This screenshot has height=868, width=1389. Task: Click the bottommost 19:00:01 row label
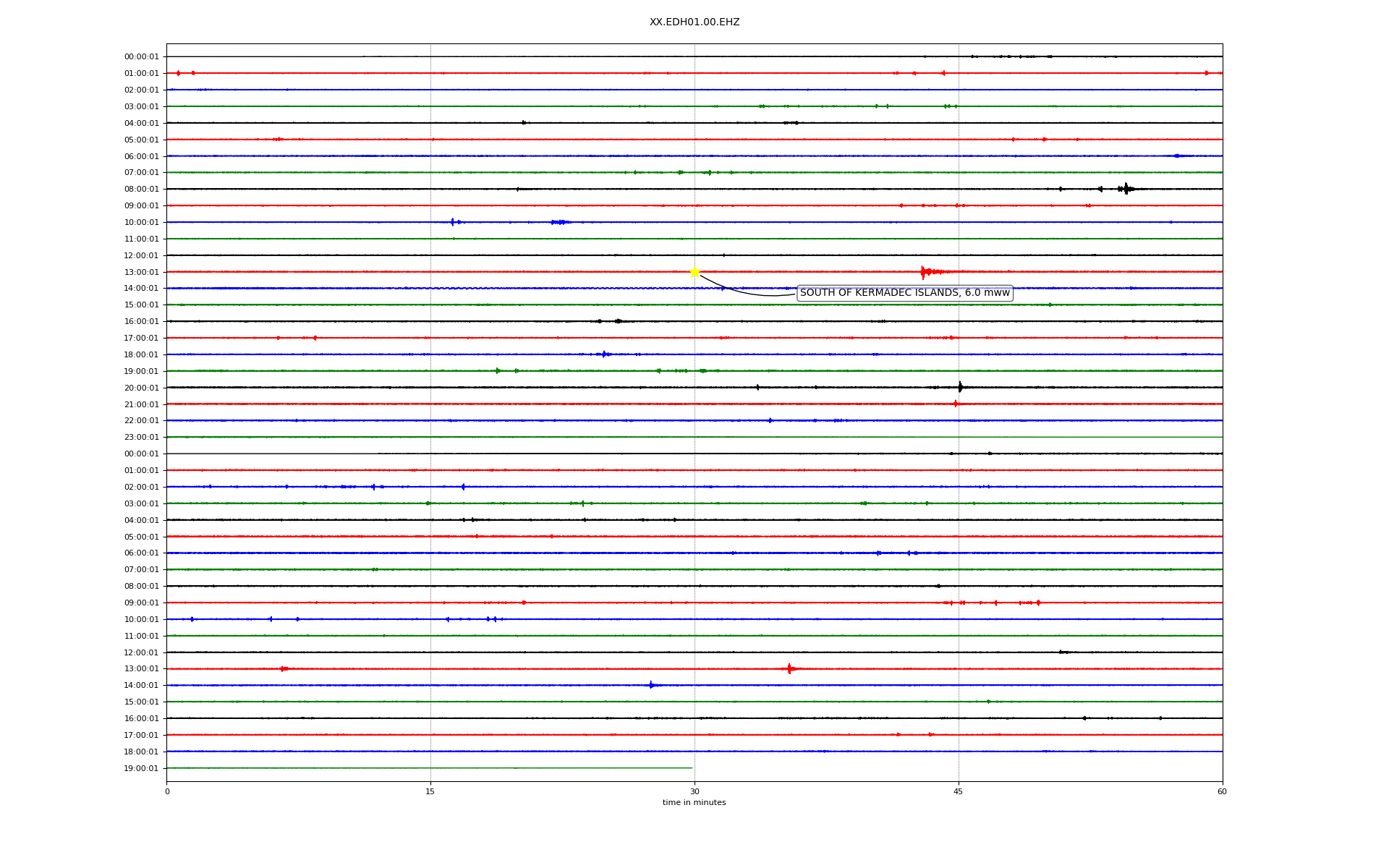pyautogui.click(x=141, y=768)
